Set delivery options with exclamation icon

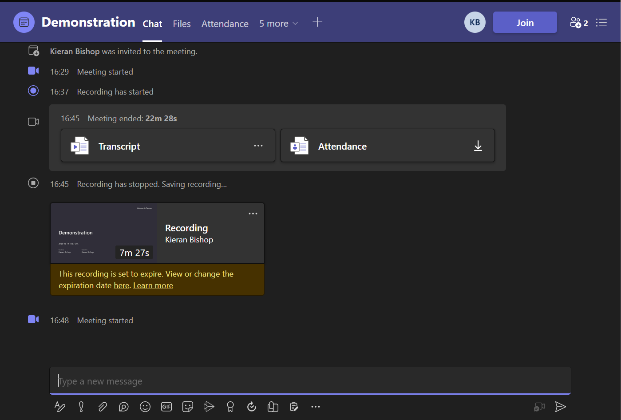tap(81, 407)
